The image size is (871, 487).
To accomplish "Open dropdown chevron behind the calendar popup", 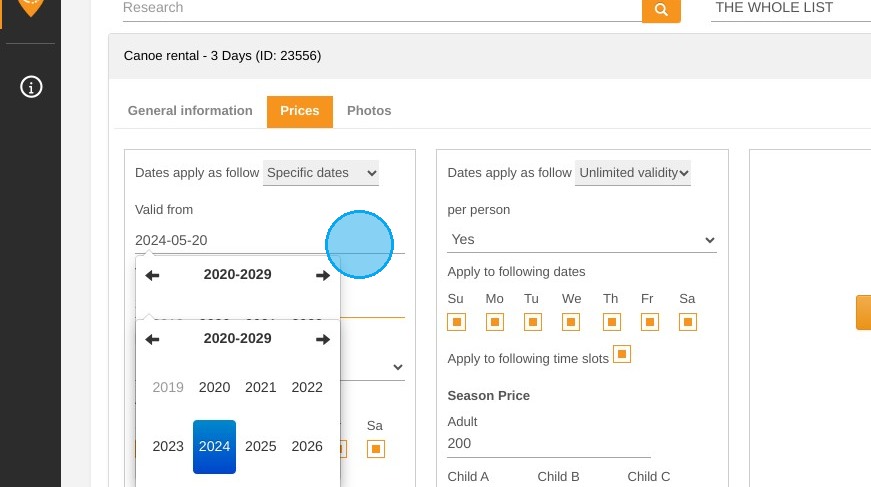I will tap(398, 367).
